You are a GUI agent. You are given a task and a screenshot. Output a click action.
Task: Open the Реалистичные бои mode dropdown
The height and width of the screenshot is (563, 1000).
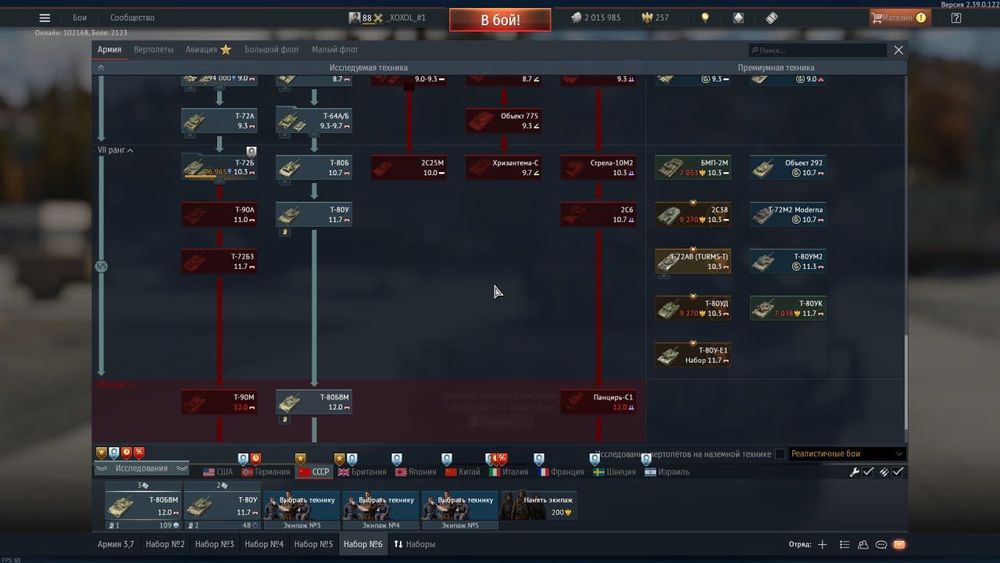coord(847,453)
